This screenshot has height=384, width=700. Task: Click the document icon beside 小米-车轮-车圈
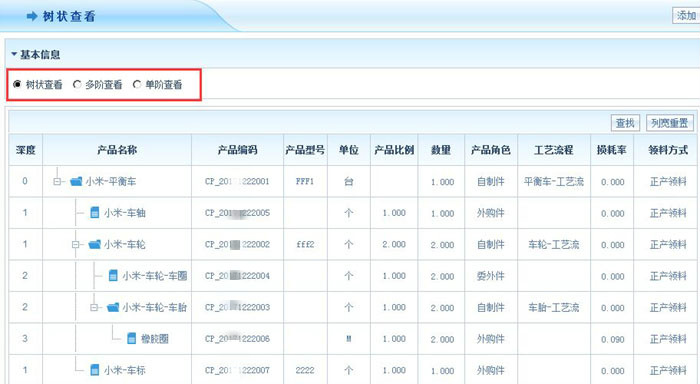(x=113, y=275)
